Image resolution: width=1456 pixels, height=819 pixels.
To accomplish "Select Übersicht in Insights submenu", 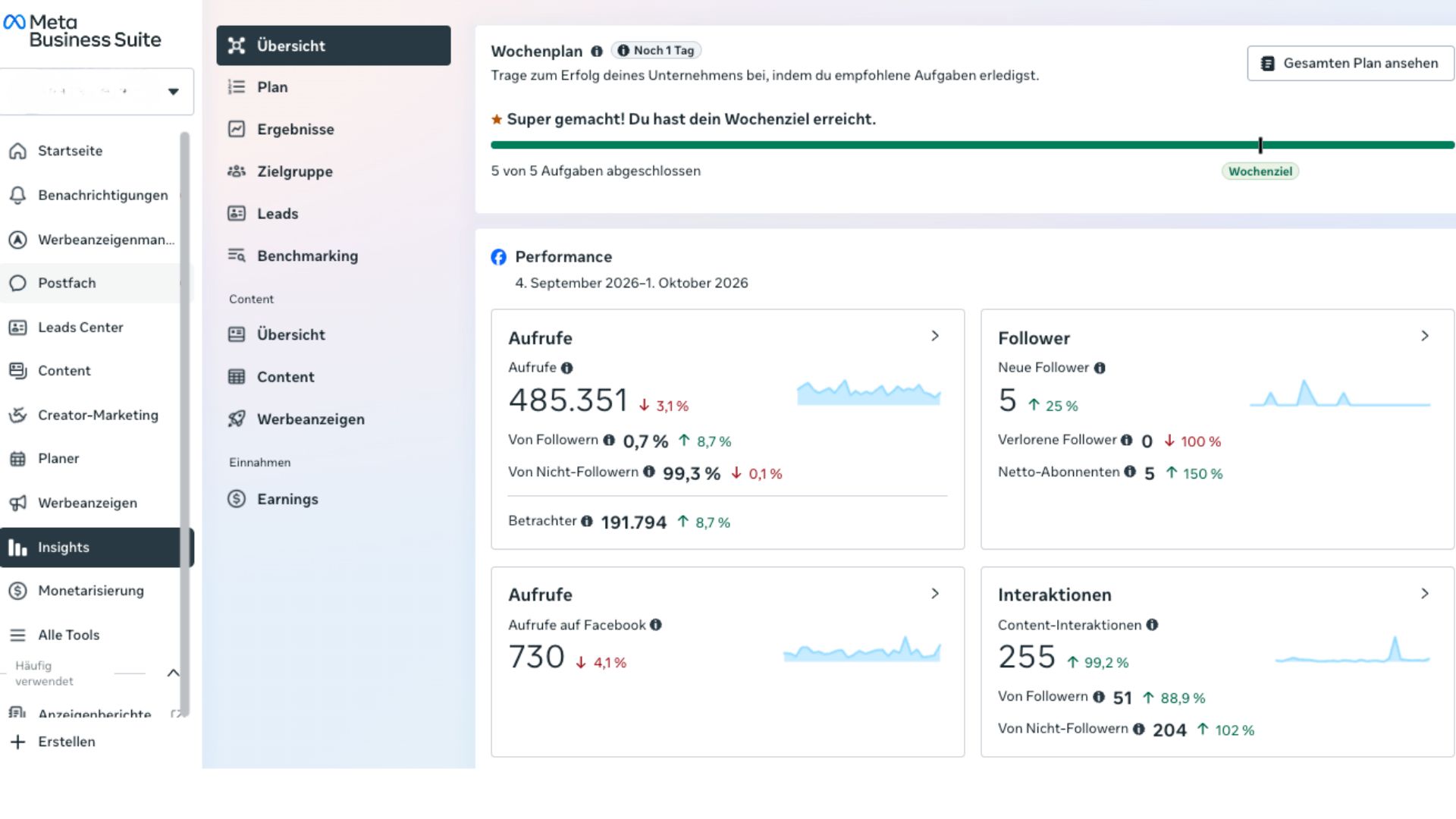I will (x=334, y=45).
